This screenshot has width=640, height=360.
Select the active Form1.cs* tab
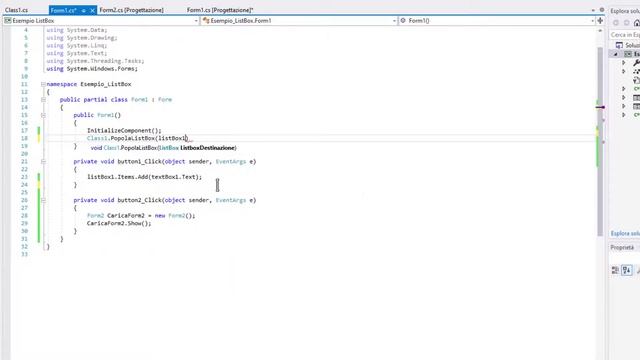tap(63, 10)
